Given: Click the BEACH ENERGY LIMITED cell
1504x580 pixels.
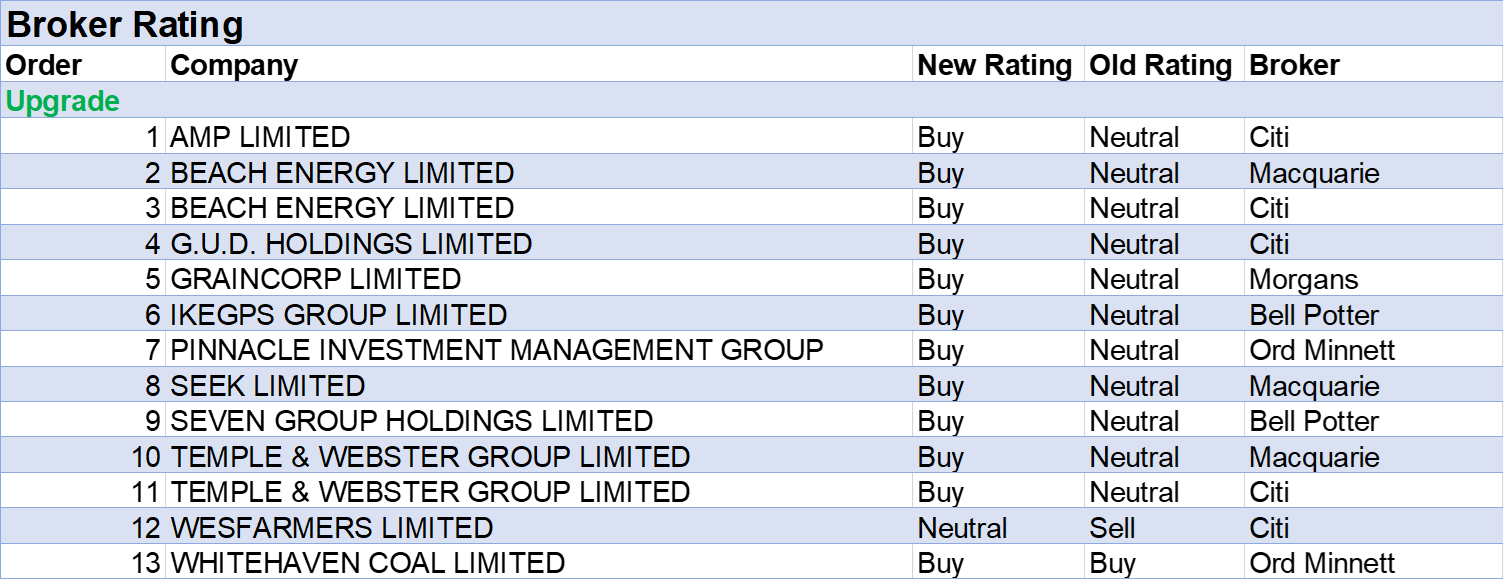Looking at the screenshot, I should (342, 173).
